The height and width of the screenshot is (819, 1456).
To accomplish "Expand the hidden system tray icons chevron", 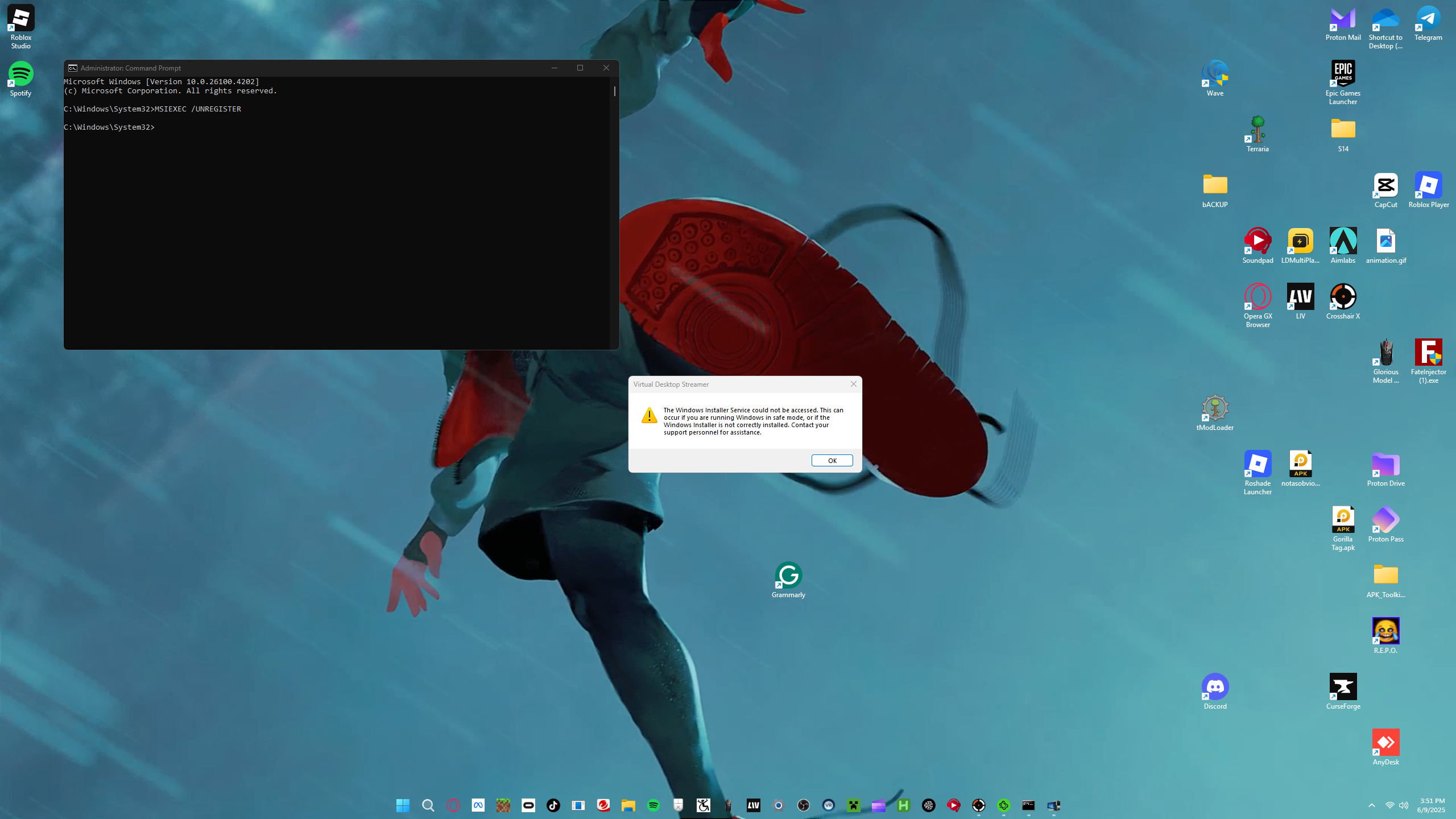I will click(x=1372, y=805).
